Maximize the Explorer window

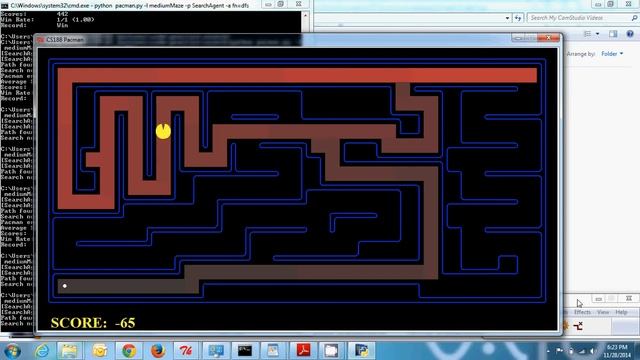tap(611, 4)
